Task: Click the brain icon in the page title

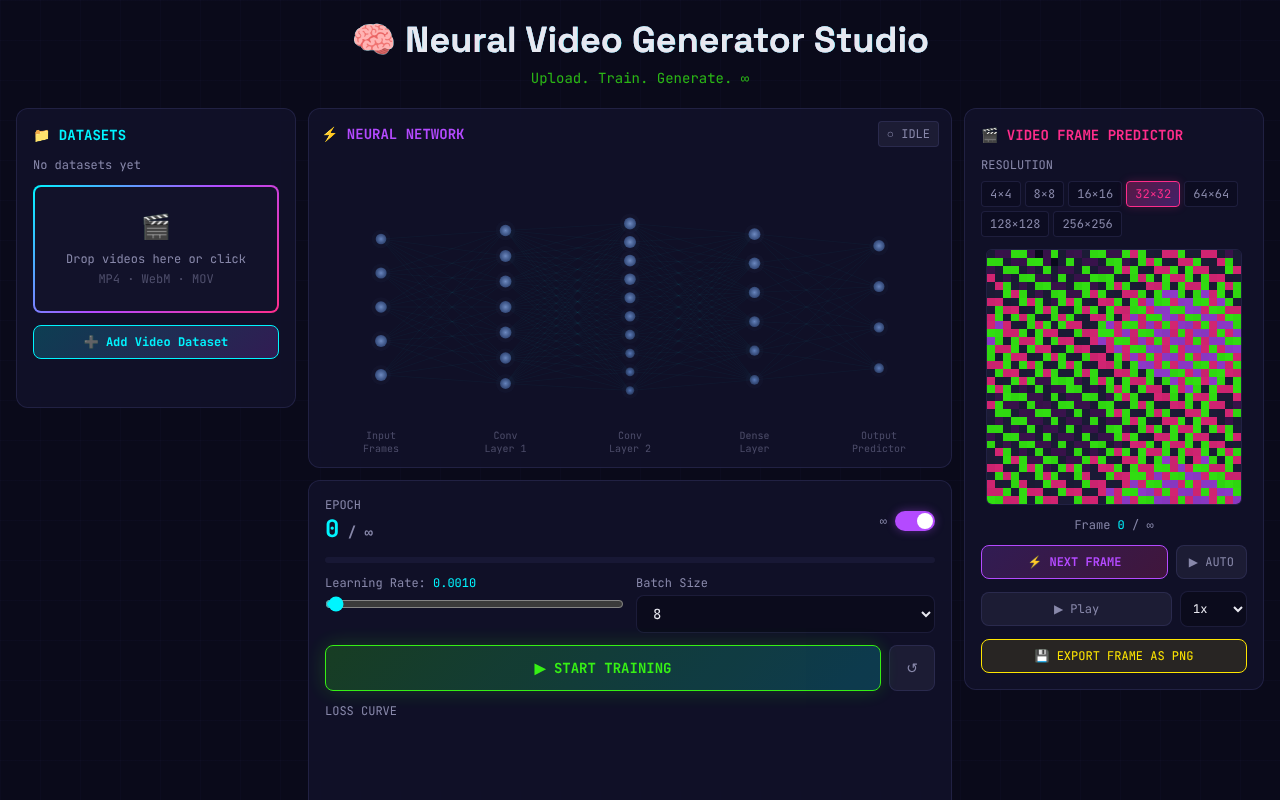Action: click(x=372, y=39)
